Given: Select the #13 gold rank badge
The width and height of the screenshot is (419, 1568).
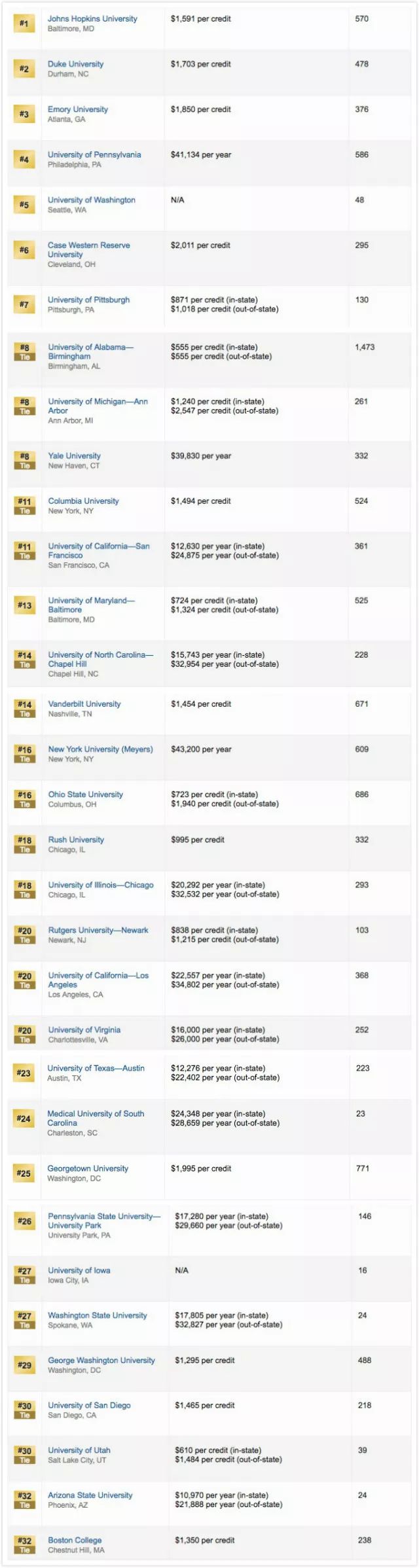Looking at the screenshot, I should tap(24, 605).
